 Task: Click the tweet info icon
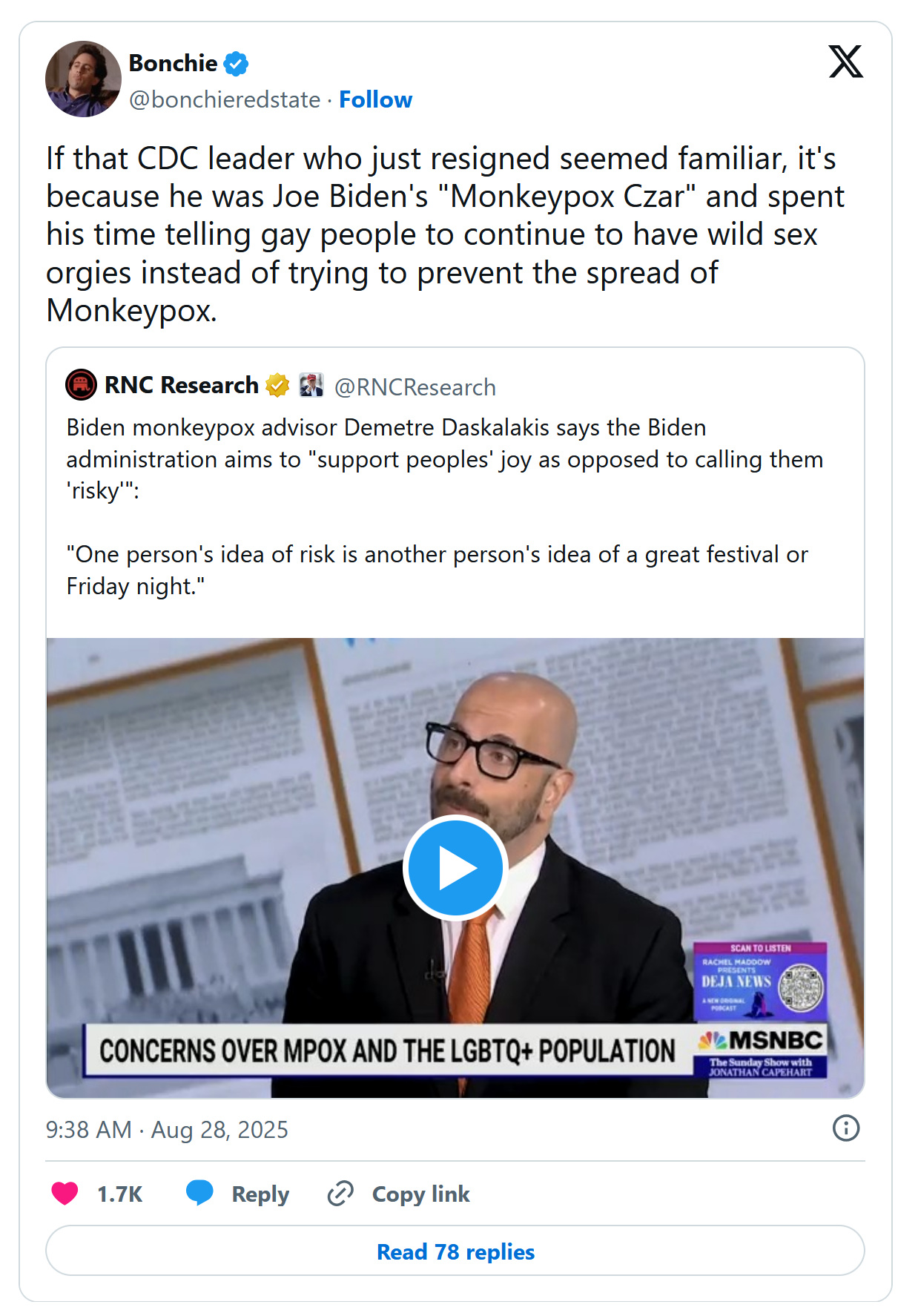click(845, 1128)
